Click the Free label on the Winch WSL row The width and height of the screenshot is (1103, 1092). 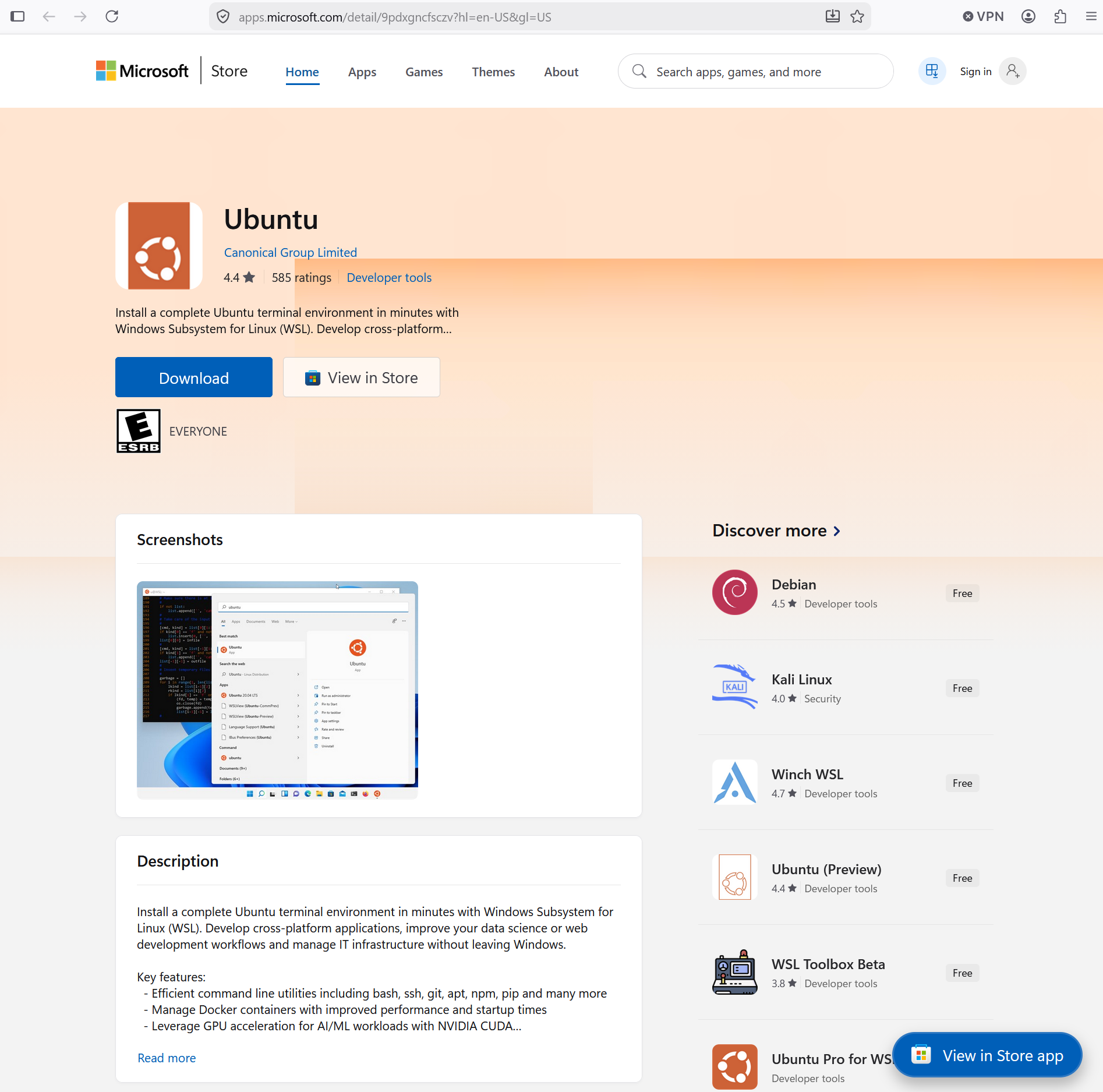[x=963, y=783]
